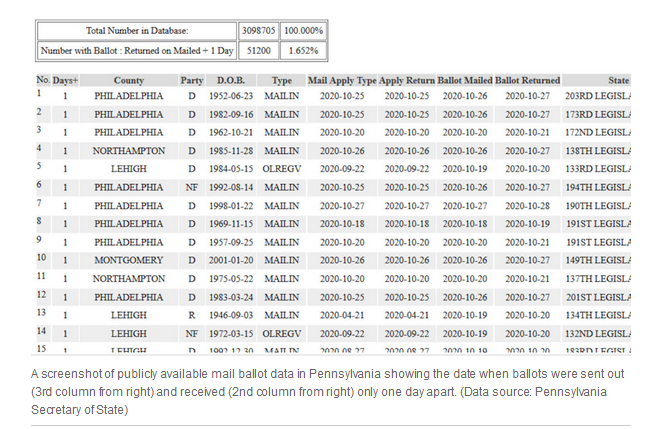Click the 'Ballot Mailed' column header
The height and width of the screenshot is (429, 661).
click(465, 80)
